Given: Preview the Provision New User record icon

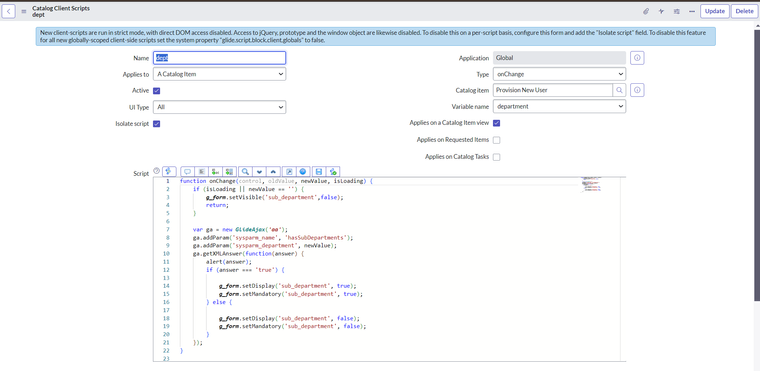Looking at the screenshot, I should (x=637, y=90).
